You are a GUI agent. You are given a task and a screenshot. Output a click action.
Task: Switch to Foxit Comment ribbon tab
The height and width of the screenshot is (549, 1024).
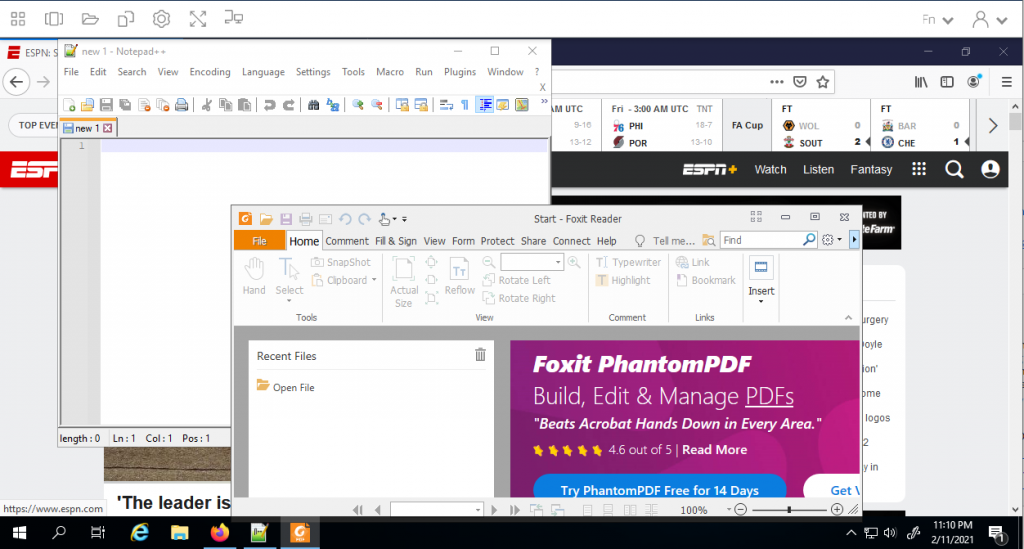click(x=347, y=241)
